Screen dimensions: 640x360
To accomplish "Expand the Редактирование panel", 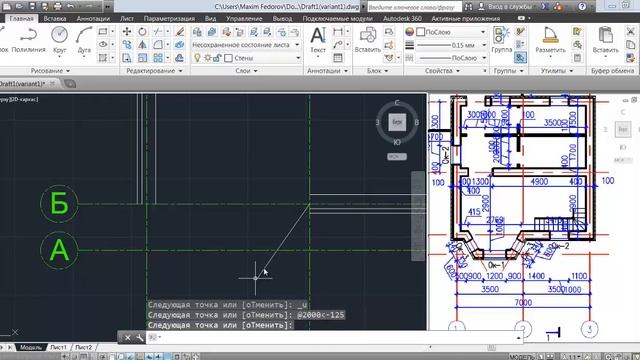I will click(x=154, y=71).
